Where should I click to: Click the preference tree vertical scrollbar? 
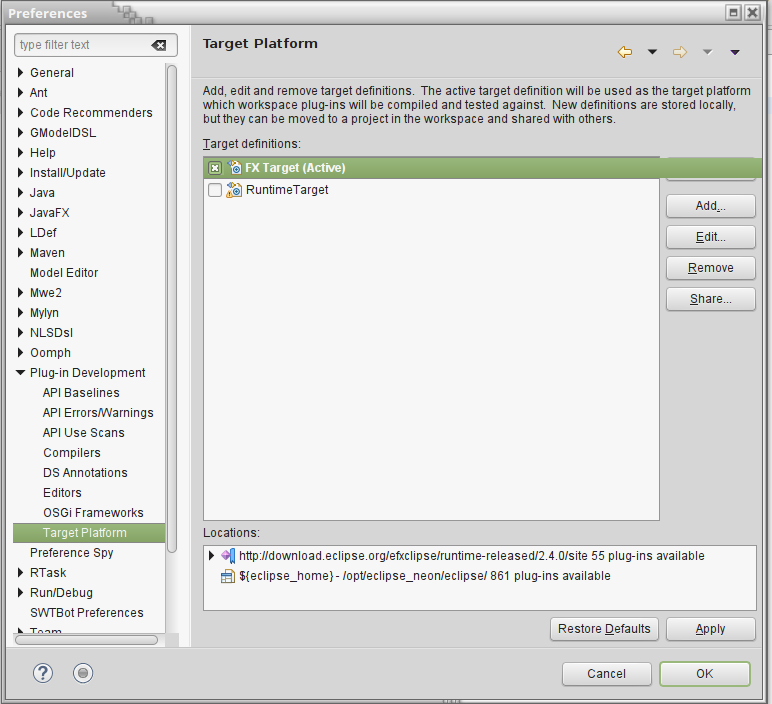coord(172,309)
